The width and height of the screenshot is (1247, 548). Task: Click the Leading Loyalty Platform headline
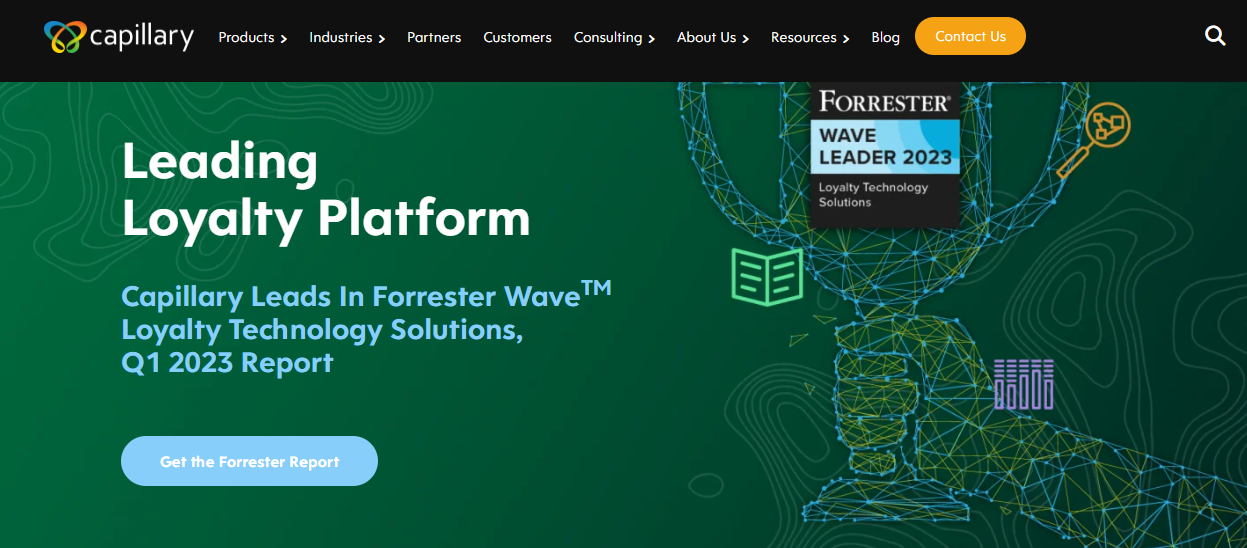click(x=325, y=189)
